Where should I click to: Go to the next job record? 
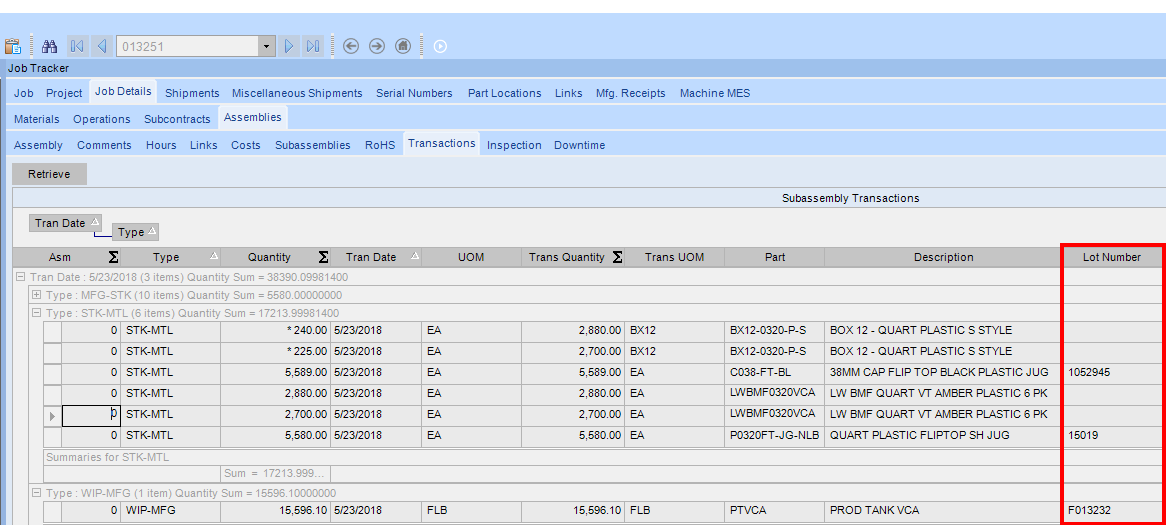coord(289,46)
